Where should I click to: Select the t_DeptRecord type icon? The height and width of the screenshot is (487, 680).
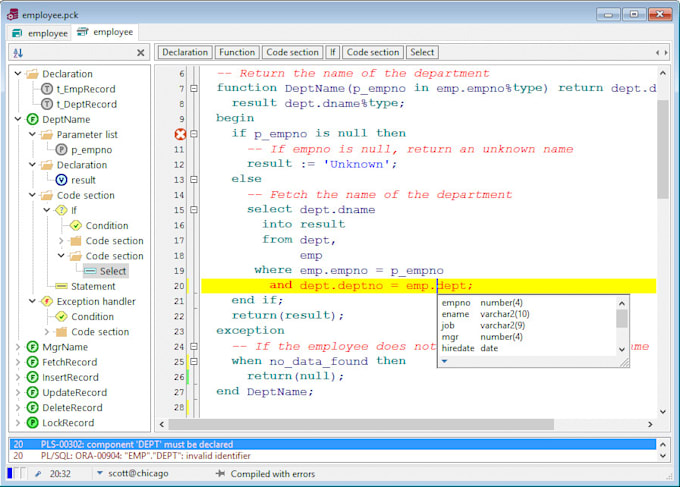coord(47,104)
